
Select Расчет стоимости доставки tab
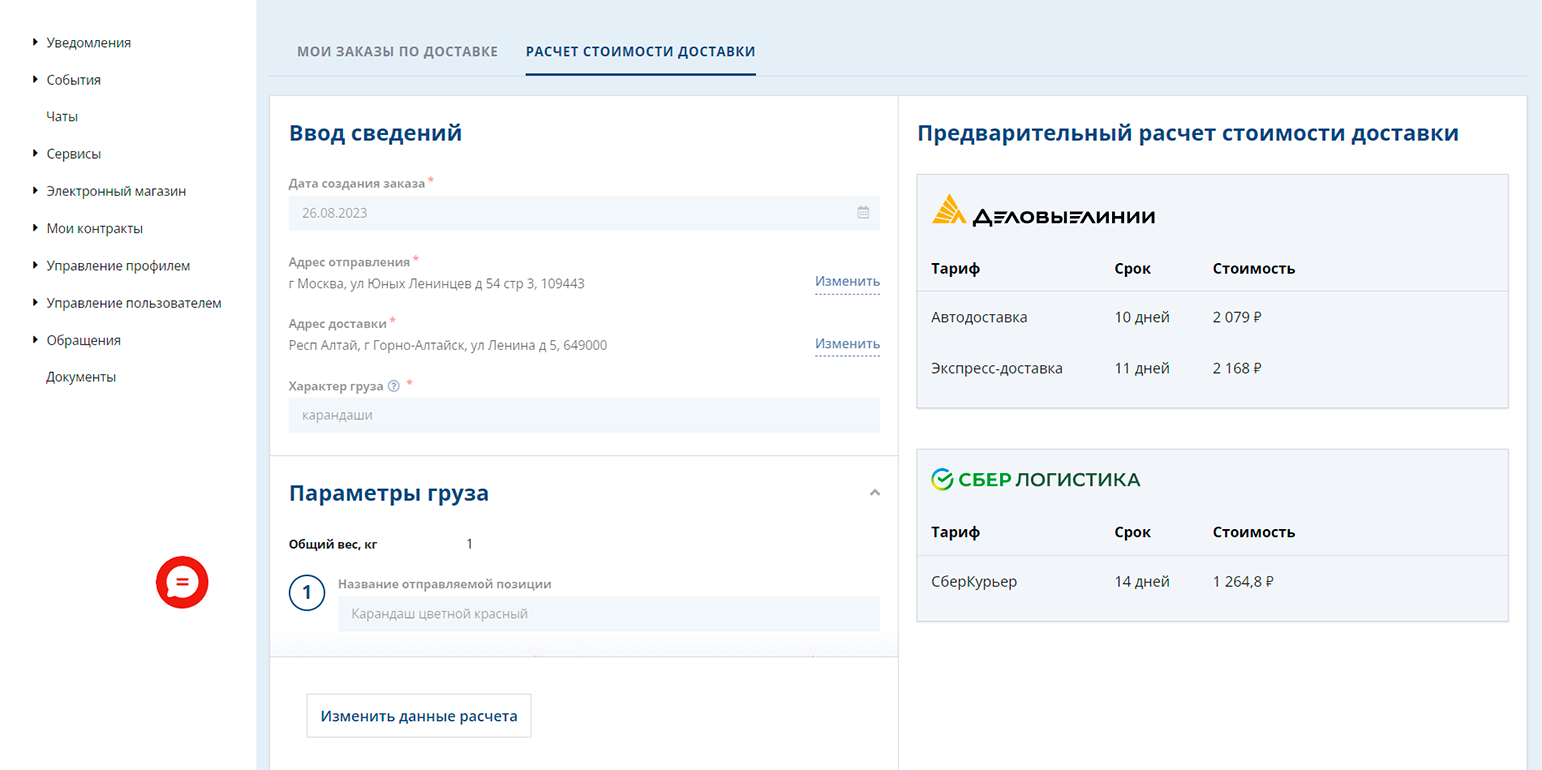(x=641, y=51)
